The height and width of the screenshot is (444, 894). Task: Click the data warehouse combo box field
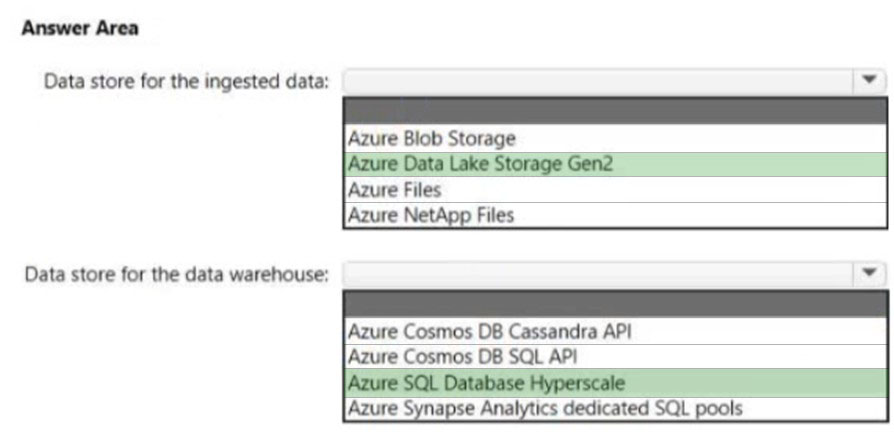coord(614,274)
